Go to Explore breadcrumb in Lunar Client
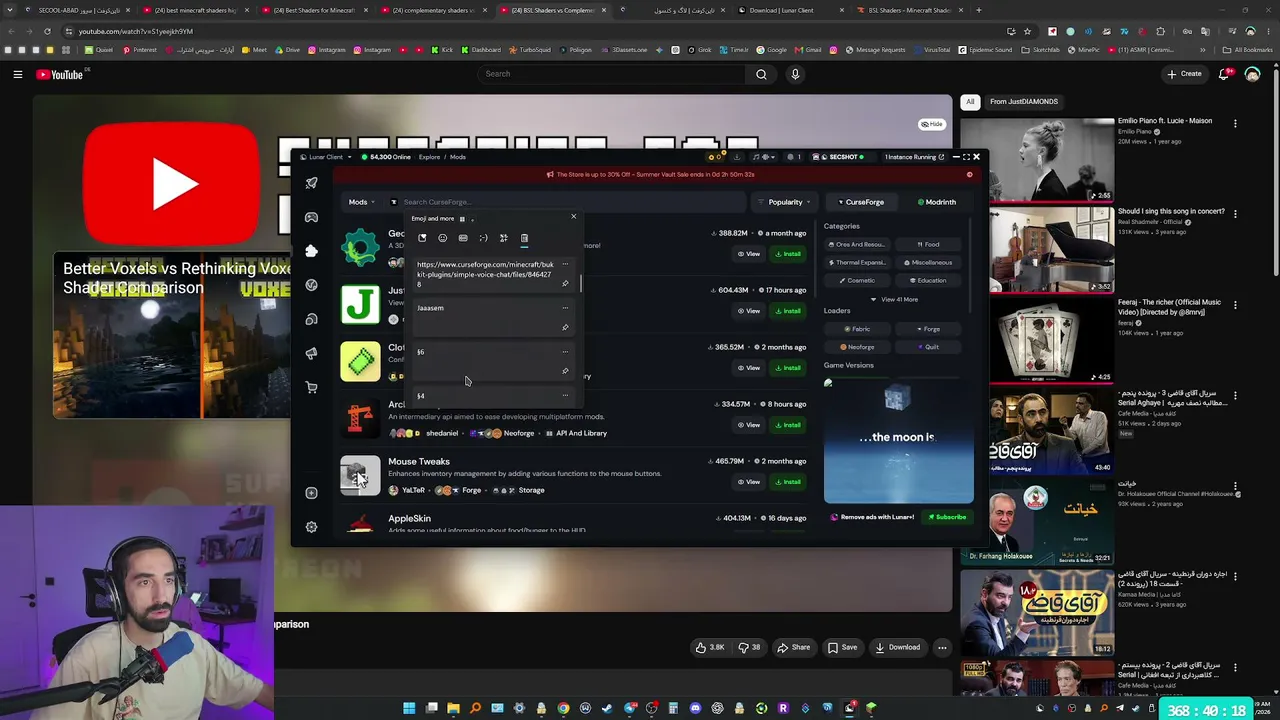 [429, 157]
